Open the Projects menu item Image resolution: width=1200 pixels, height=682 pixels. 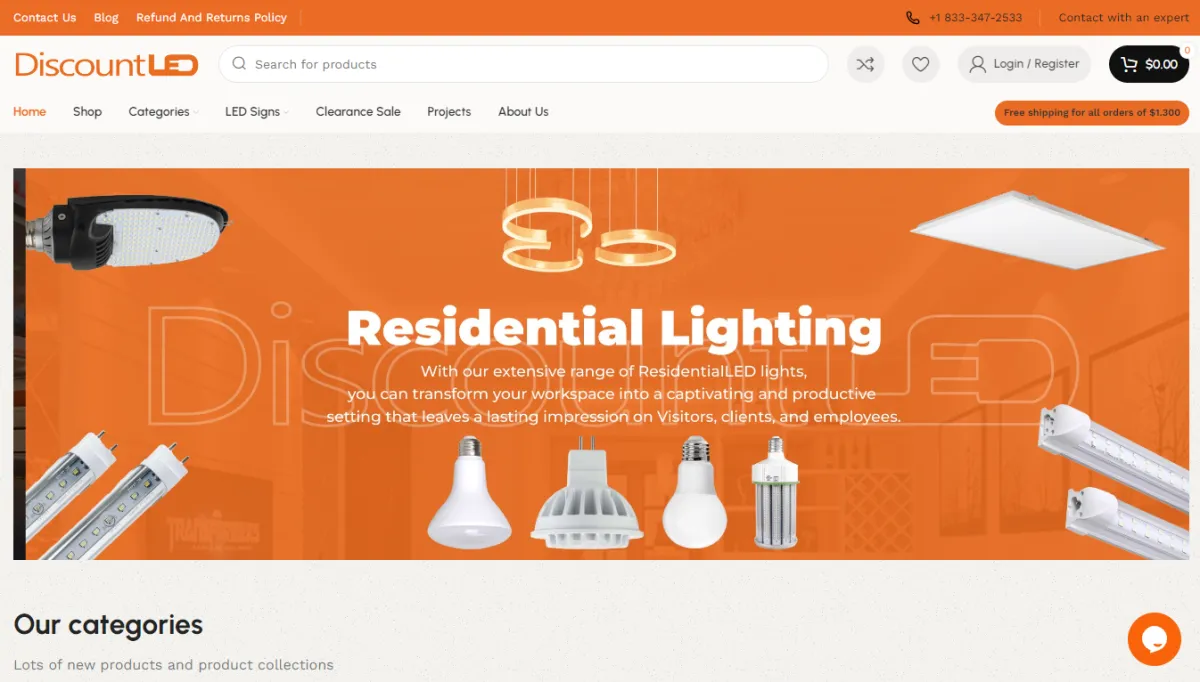[449, 112]
